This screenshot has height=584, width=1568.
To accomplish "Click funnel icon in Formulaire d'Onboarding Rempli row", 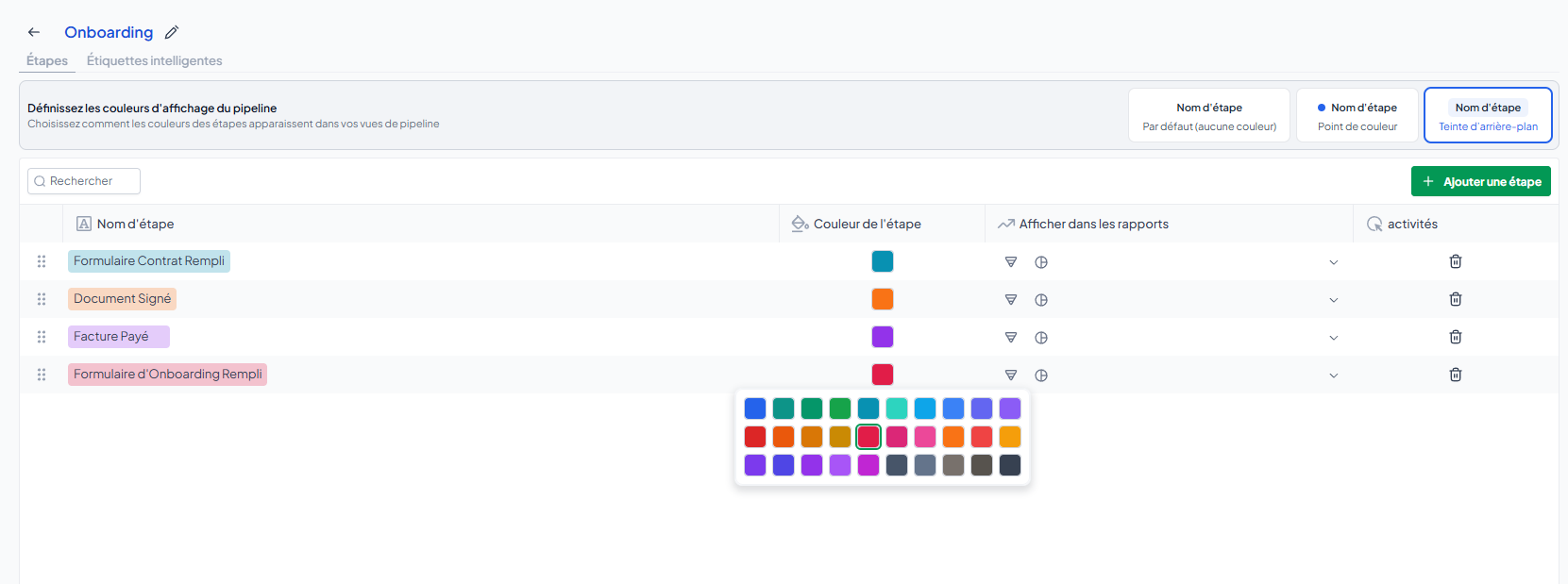I will tap(1011, 375).
